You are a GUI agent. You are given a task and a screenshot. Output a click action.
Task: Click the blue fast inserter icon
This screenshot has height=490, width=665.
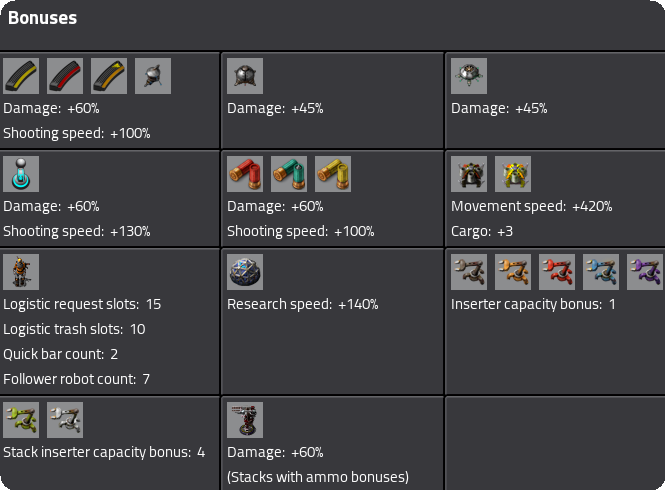[601, 272]
